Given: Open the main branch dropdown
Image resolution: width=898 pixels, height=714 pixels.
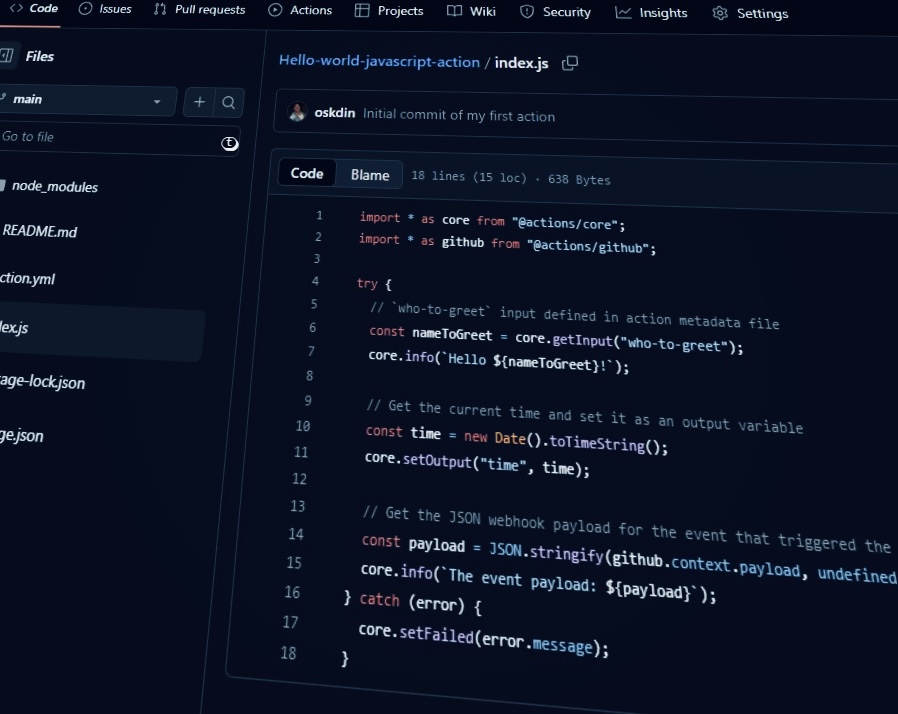Looking at the screenshot, I should tap(85, 100).
